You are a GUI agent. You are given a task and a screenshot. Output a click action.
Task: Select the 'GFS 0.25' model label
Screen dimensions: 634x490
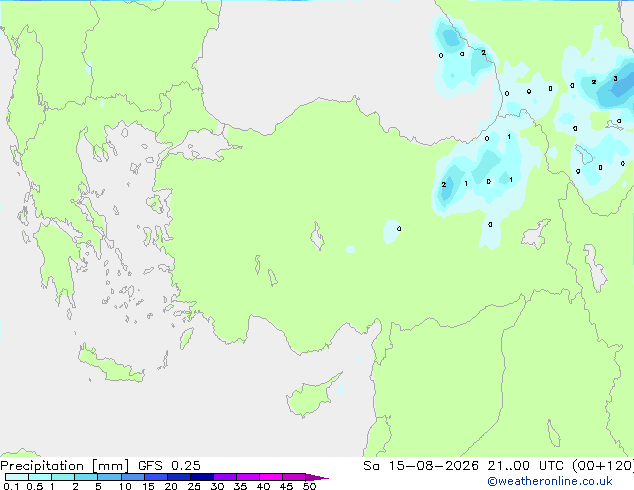169,466
